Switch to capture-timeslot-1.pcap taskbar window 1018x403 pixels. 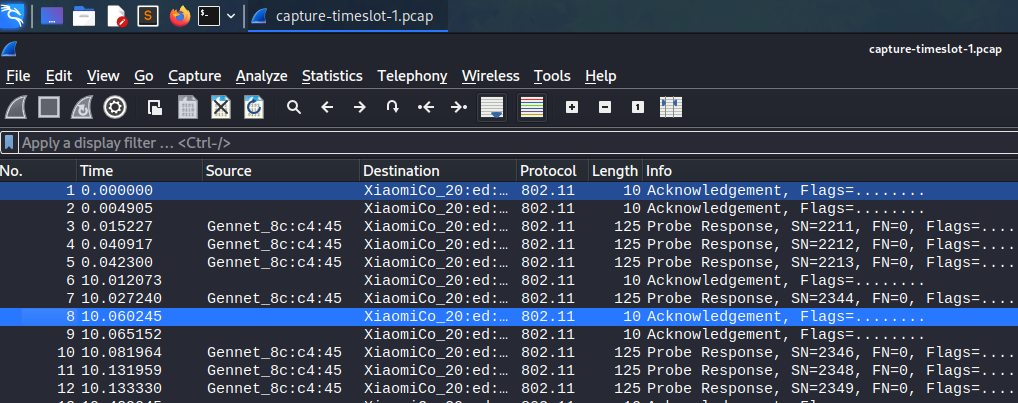point(348,16)
